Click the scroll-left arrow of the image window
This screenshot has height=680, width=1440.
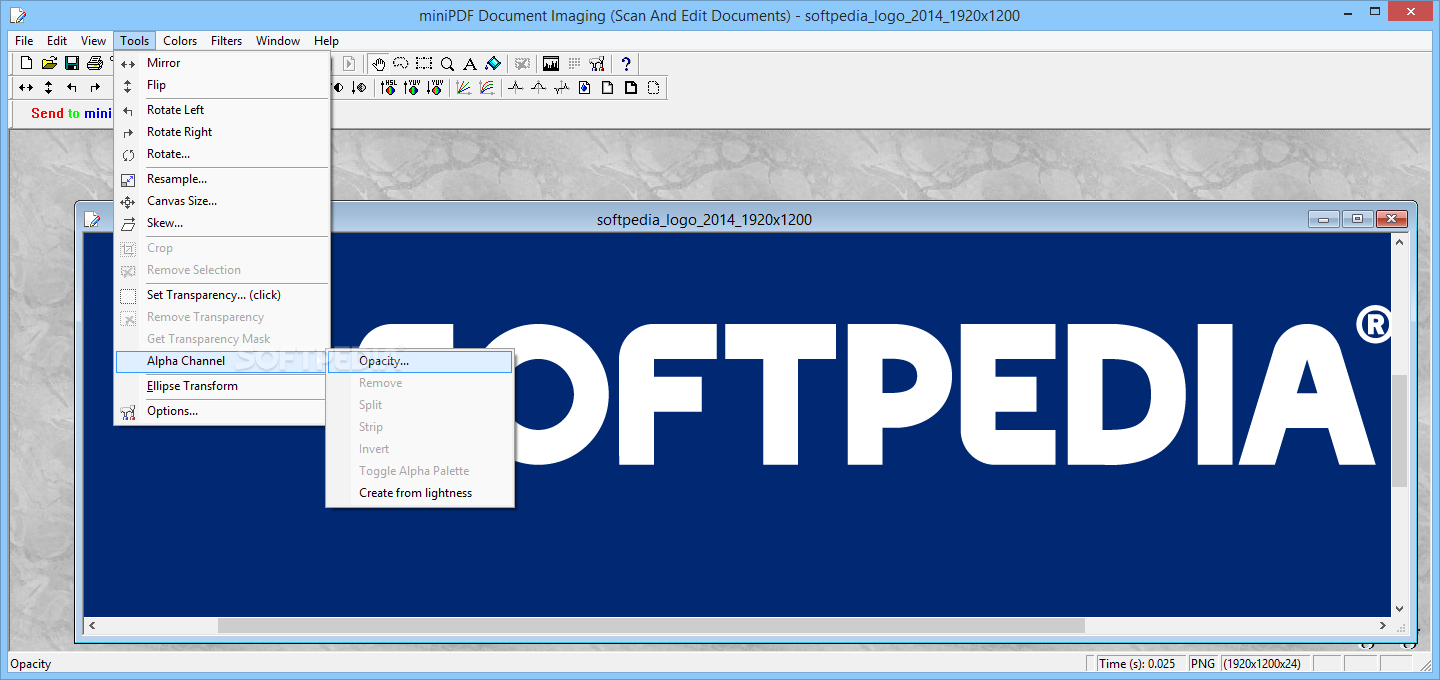pos(92,625)
